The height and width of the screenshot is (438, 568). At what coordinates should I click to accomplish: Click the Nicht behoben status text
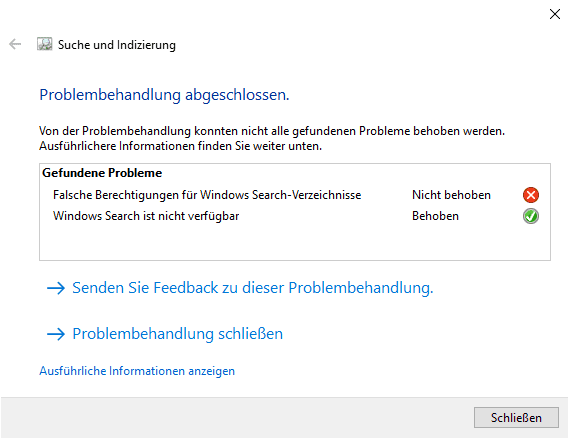[451, 195]
